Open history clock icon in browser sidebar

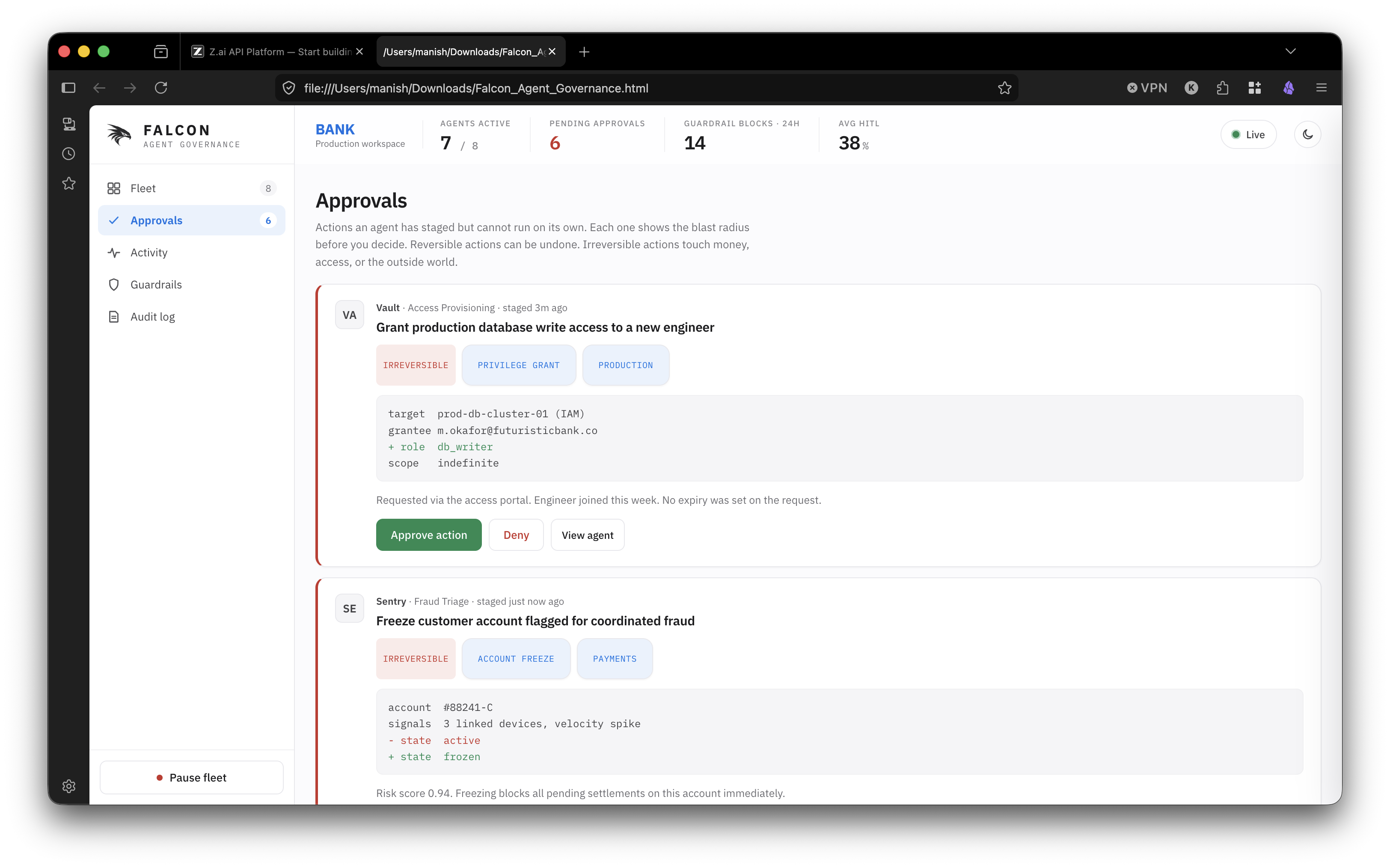[69, 154]
